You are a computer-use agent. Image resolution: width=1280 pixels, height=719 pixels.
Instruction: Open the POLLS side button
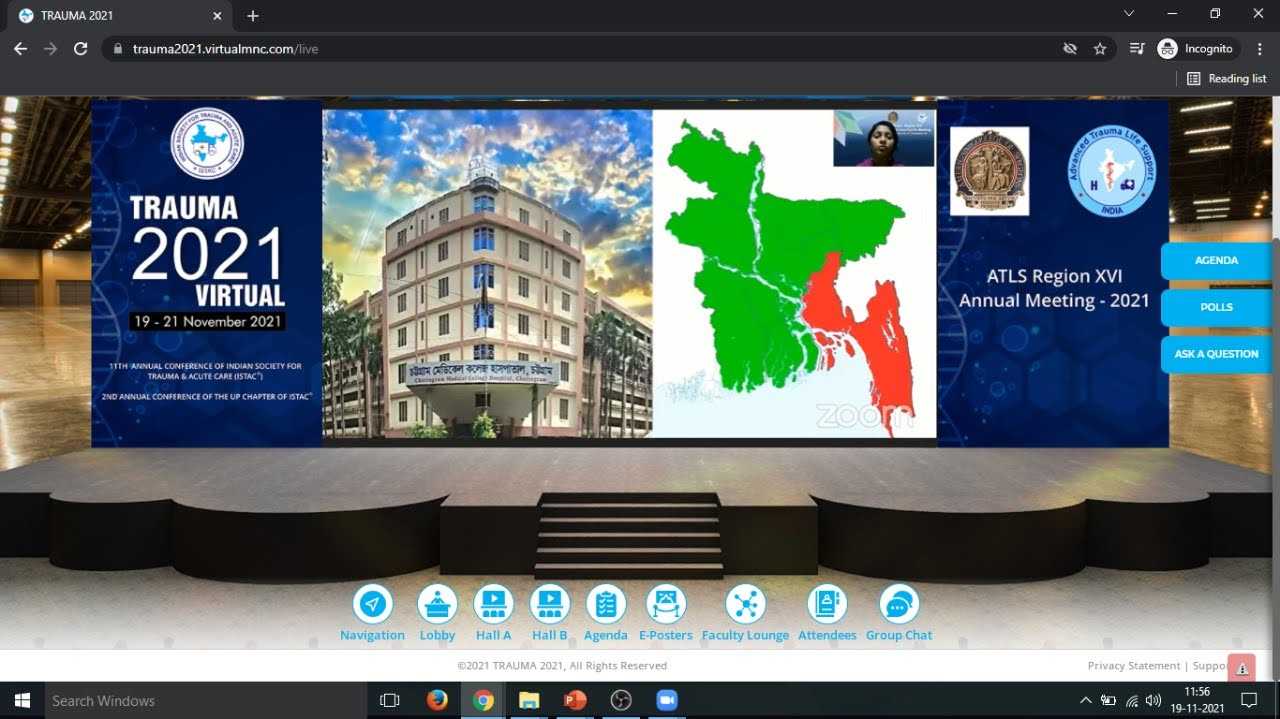pos(1217,308)
